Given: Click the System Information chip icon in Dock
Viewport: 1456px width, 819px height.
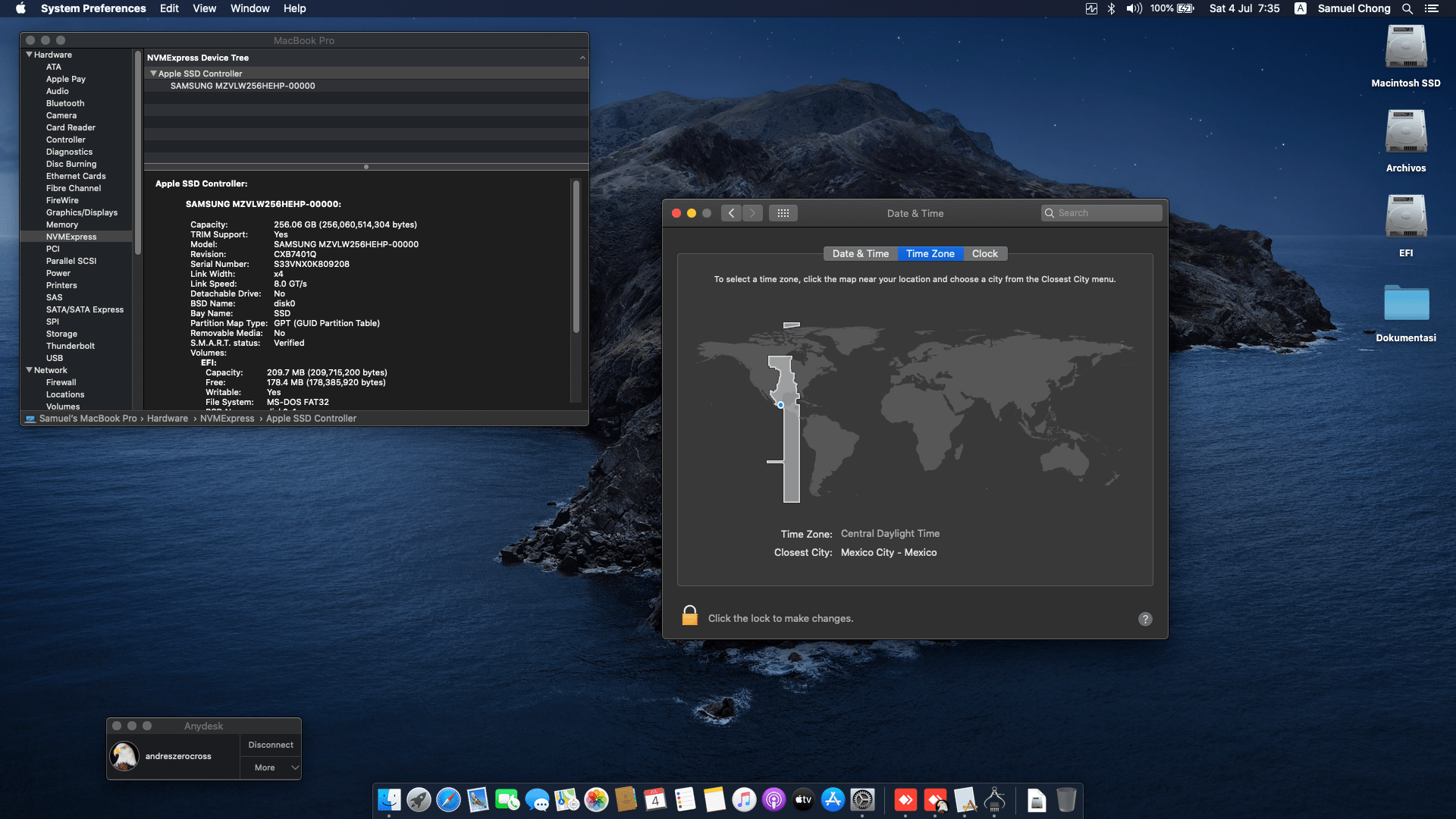Looking at the screenshot, I should click(994, 799).
